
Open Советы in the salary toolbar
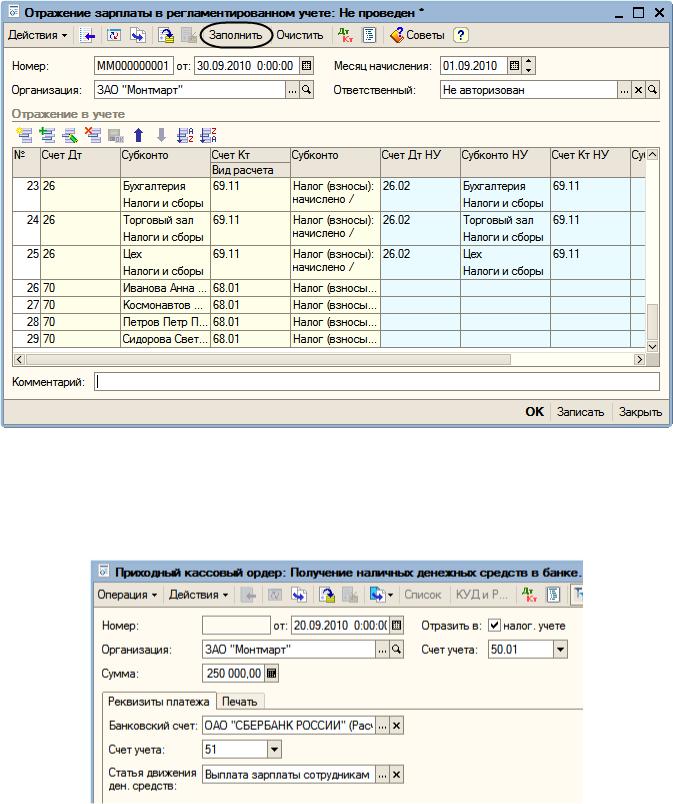(417, 35)
